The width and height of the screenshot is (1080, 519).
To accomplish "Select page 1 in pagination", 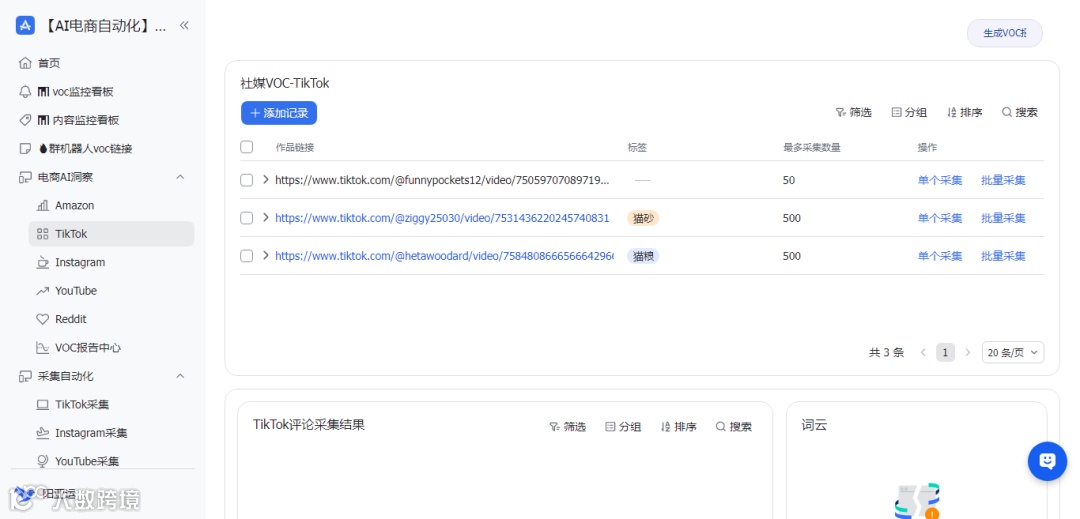I will pos(945,352).
